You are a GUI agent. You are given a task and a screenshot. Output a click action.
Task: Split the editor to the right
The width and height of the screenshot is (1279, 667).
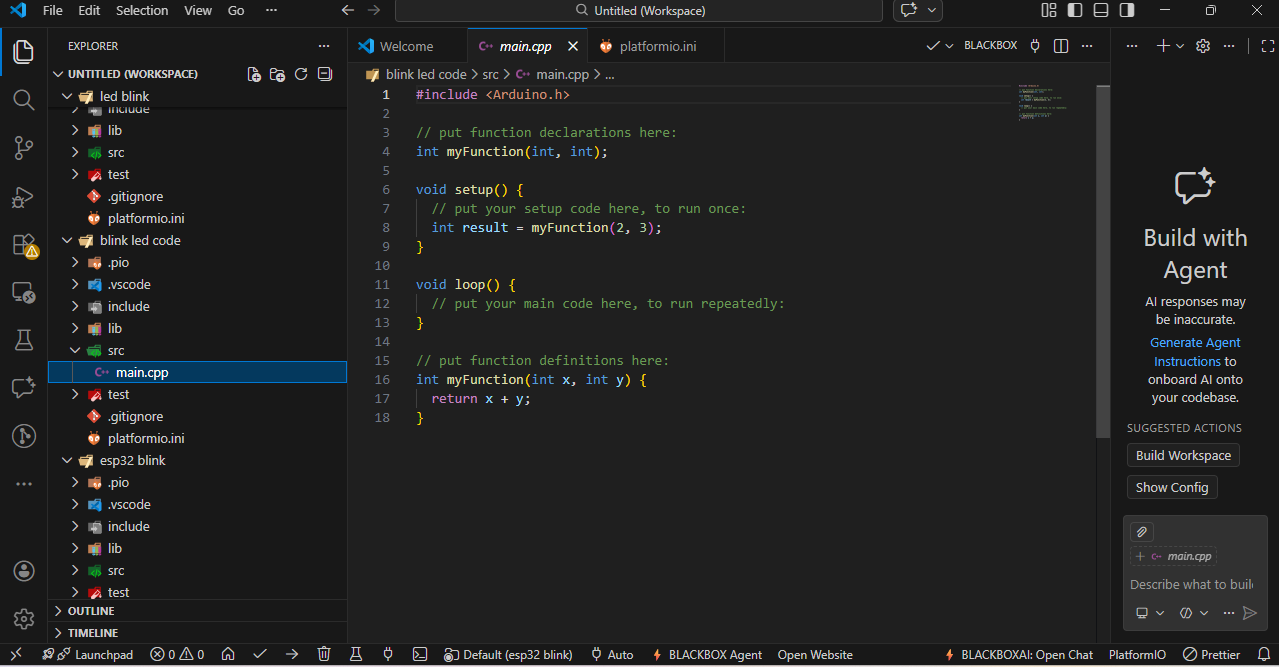tap(1061, 46)
